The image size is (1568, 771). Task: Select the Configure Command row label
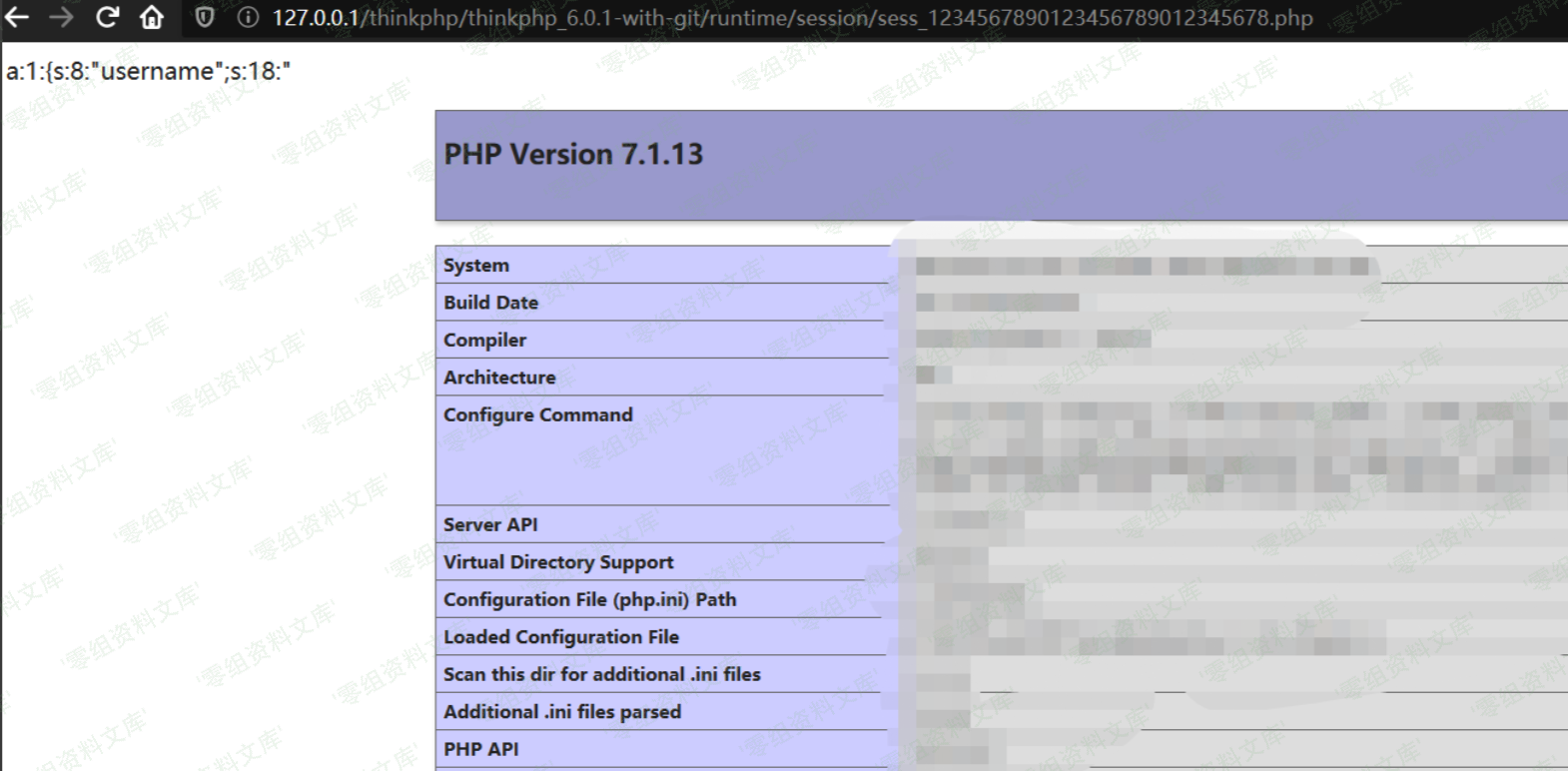(x=537, y=415)
